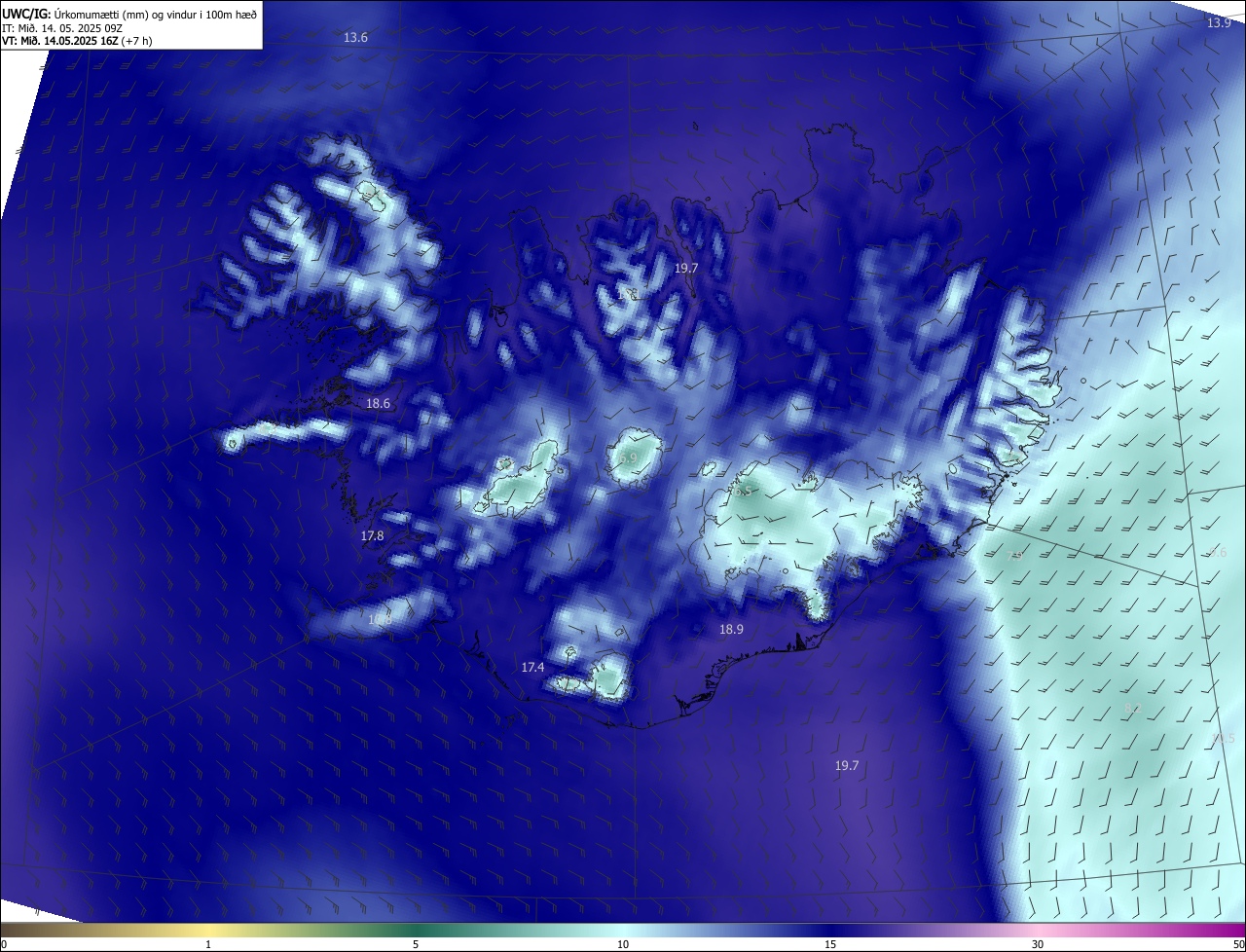Click the colour scale tick labelled 30

(x=1038, y=944)
